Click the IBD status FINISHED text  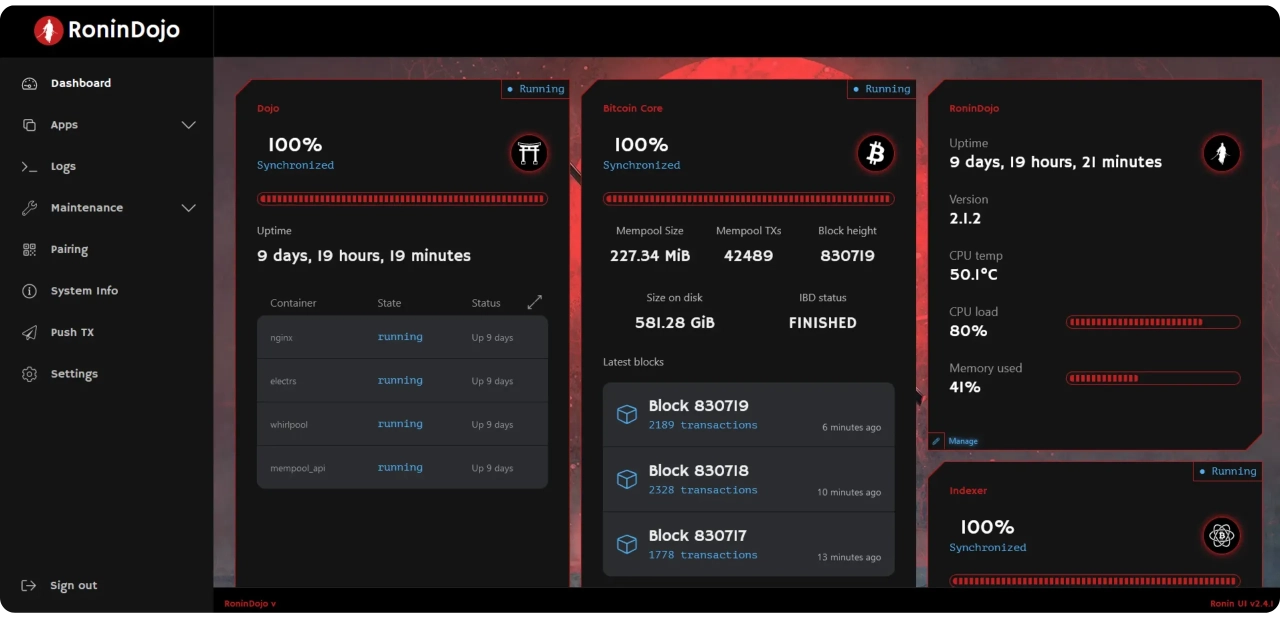(x=822, y=323)
